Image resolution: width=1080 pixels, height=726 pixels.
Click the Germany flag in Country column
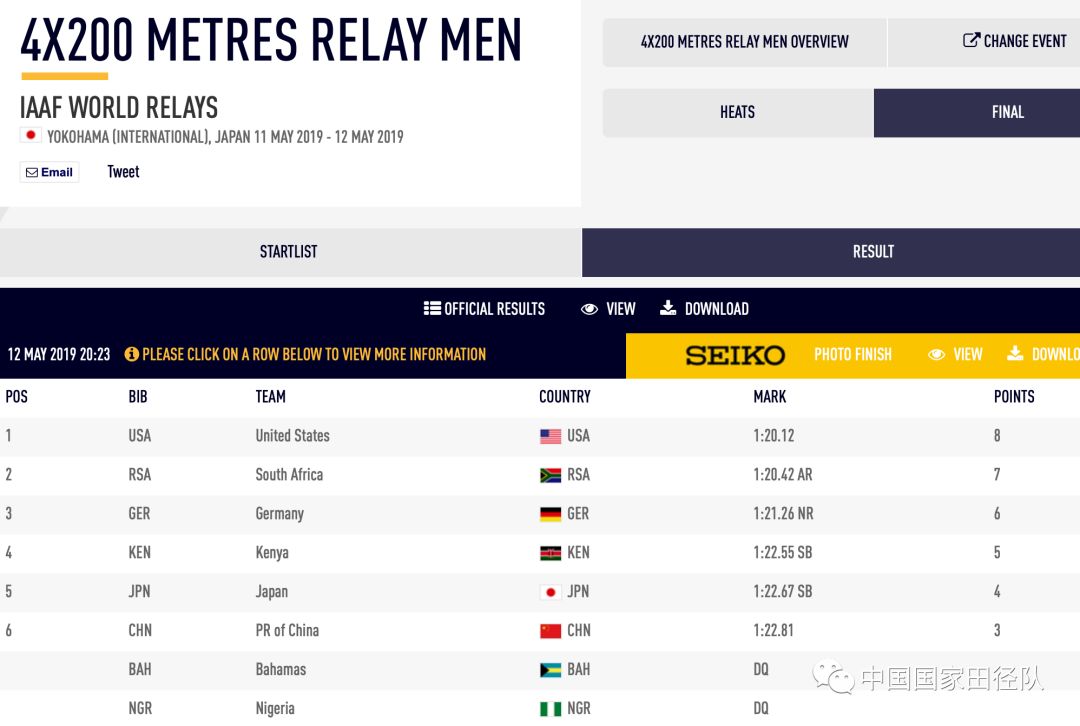point(550,514)
